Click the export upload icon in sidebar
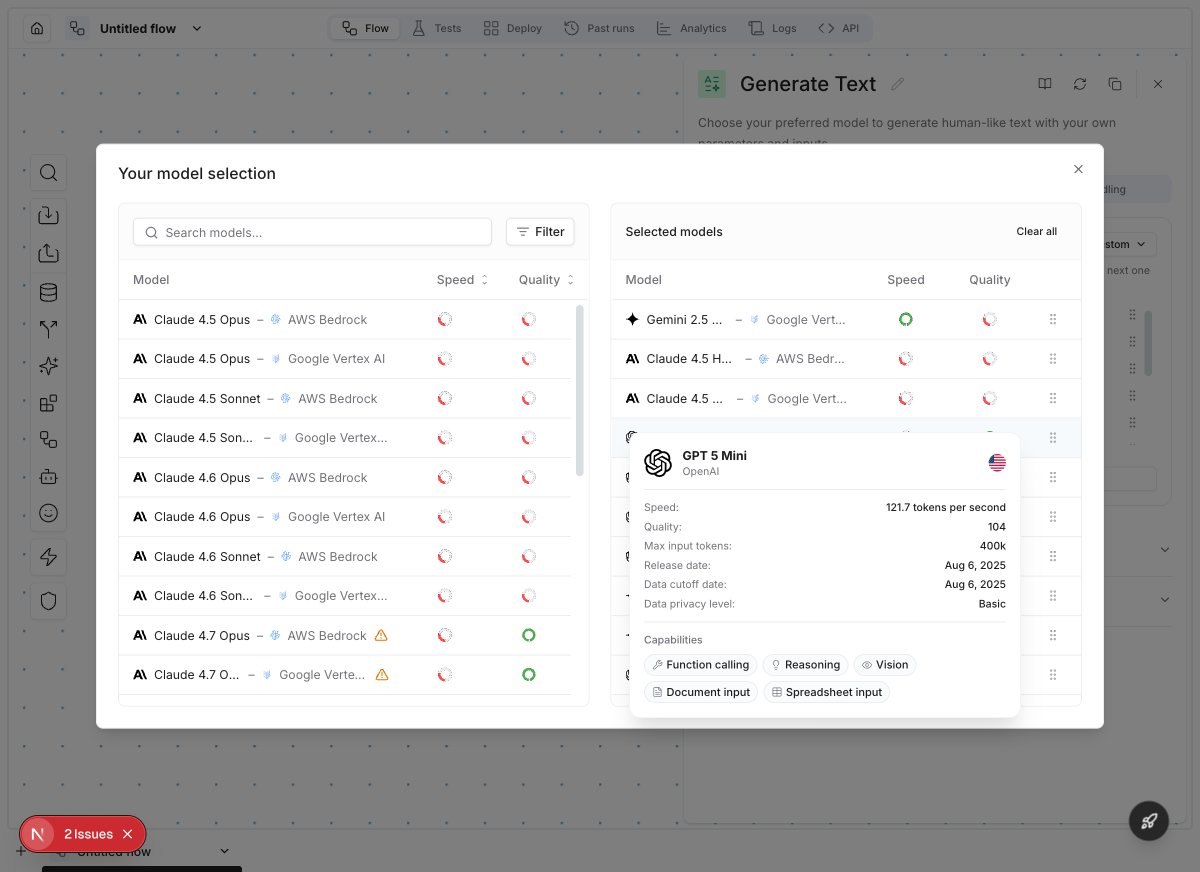This screenshot has height=872, width=1200. (48, 254)
